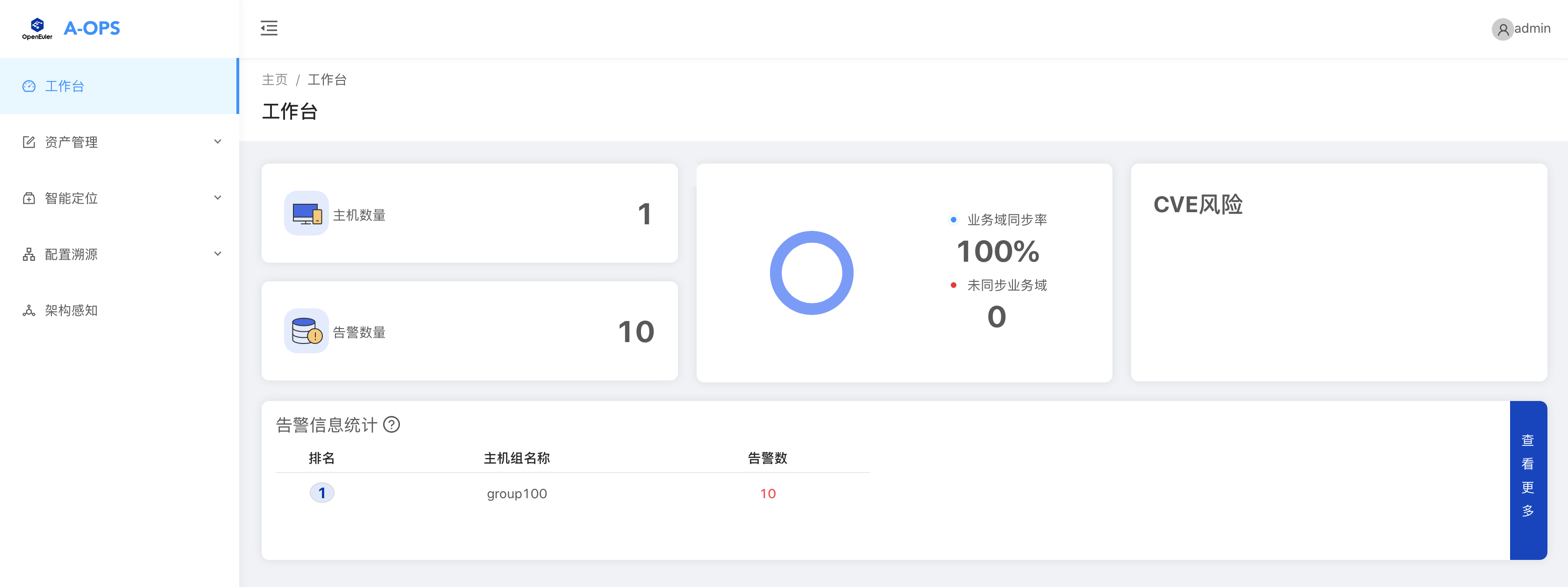
Task: Open the 架构感知 menu item
Action: pyautogui.click(x=71, y=310)
